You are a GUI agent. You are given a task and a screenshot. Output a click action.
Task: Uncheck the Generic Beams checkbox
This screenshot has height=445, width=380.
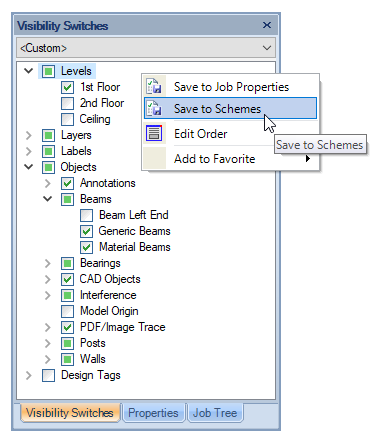(x=86, y=231)
